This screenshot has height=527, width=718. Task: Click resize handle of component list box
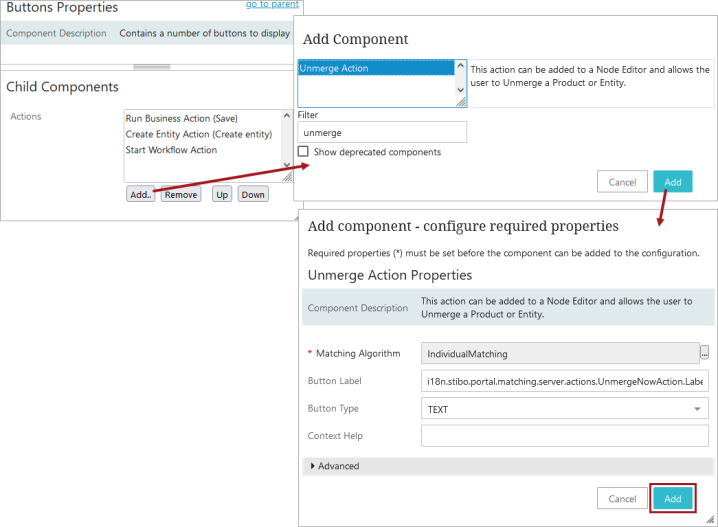click(x=461, y=102)
